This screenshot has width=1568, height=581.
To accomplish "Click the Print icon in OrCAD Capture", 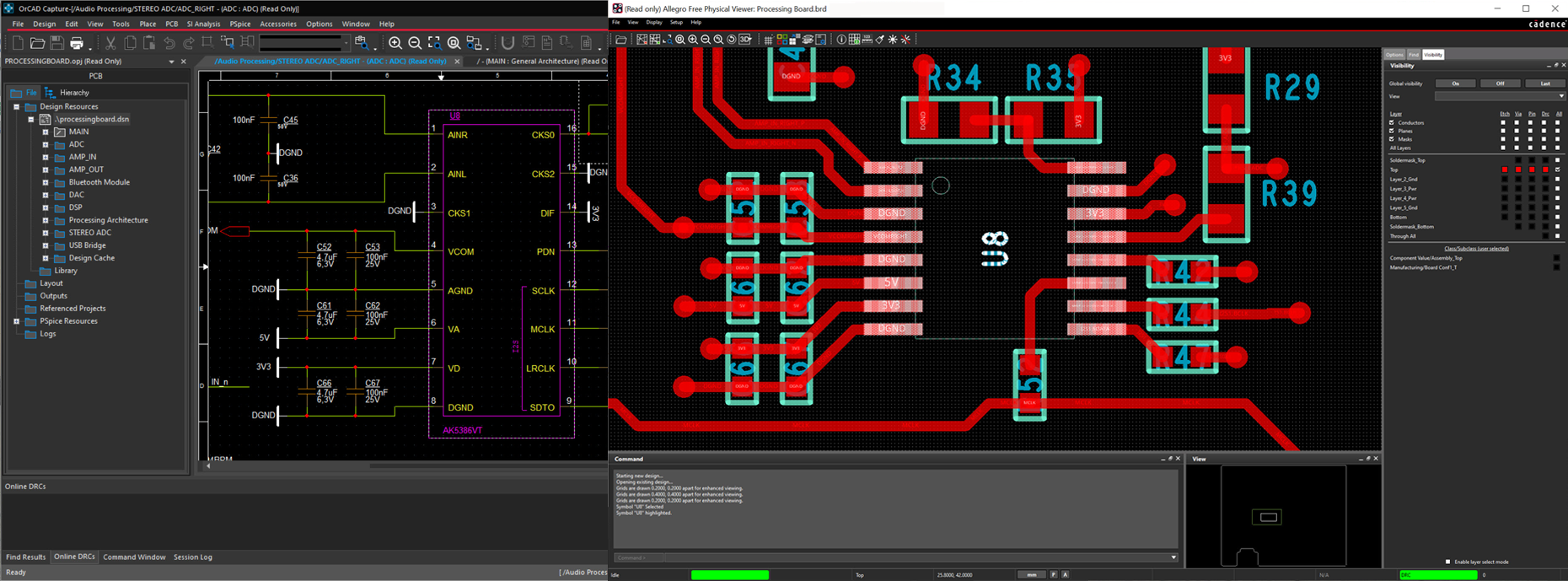I will coord(77,42).
